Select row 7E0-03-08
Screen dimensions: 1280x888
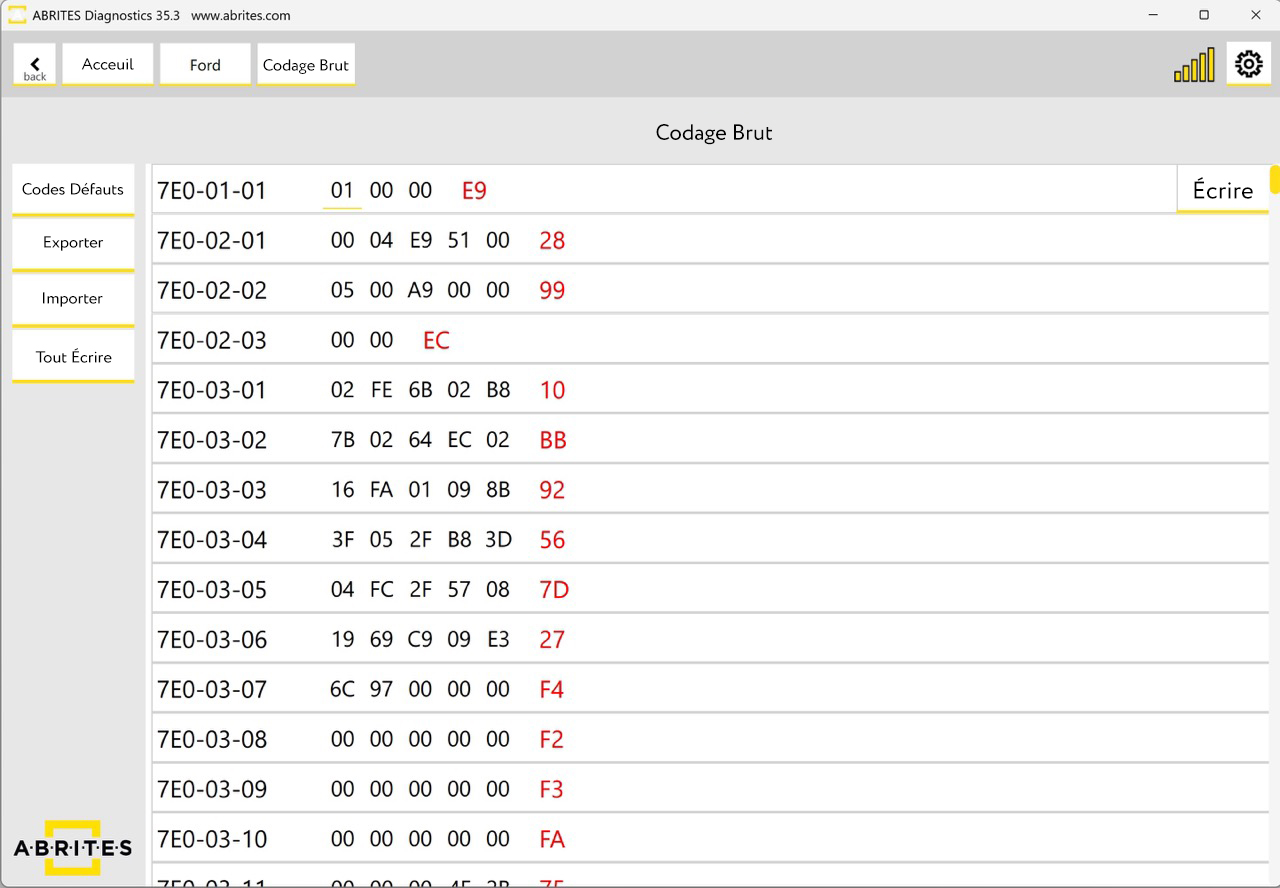[x=212, y=739]
